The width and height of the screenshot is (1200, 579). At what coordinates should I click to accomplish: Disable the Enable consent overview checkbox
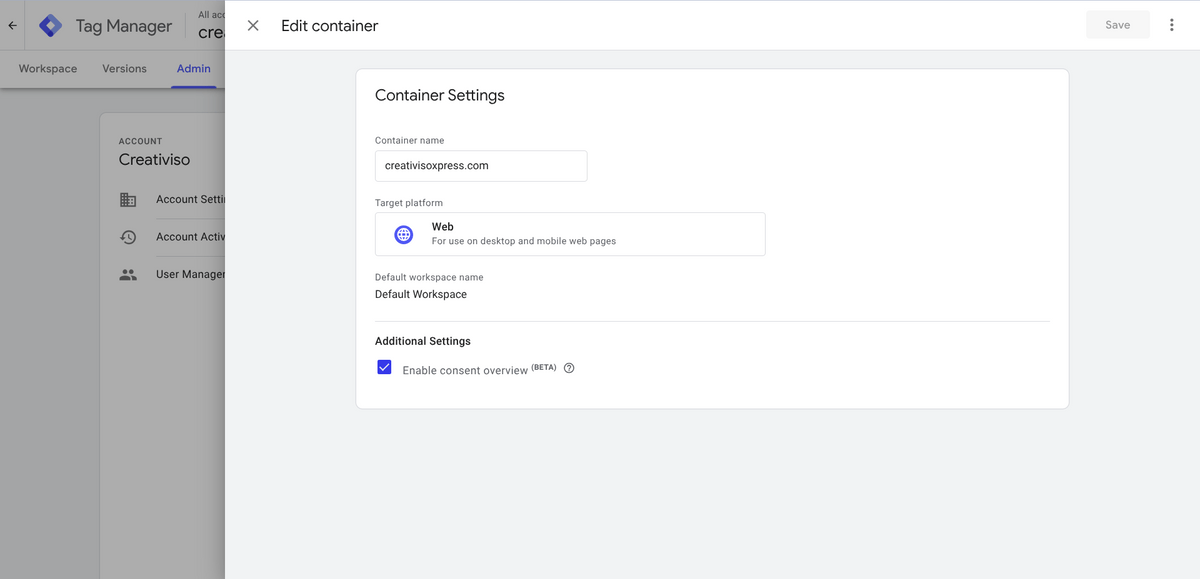[384, 367]
